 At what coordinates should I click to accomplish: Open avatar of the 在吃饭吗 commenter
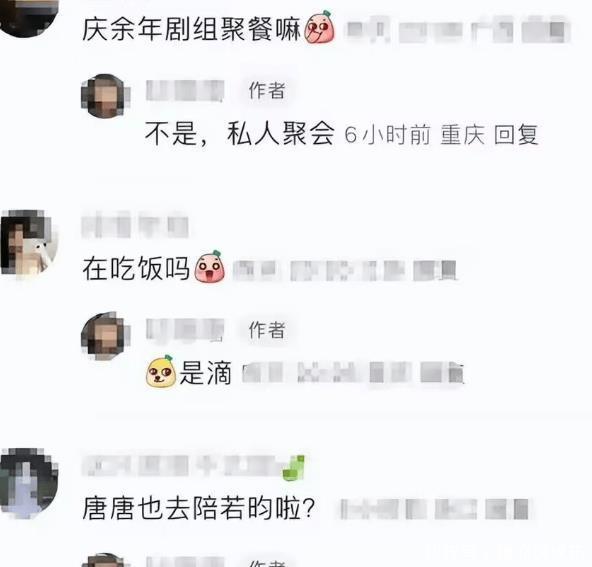pos(29,244)
